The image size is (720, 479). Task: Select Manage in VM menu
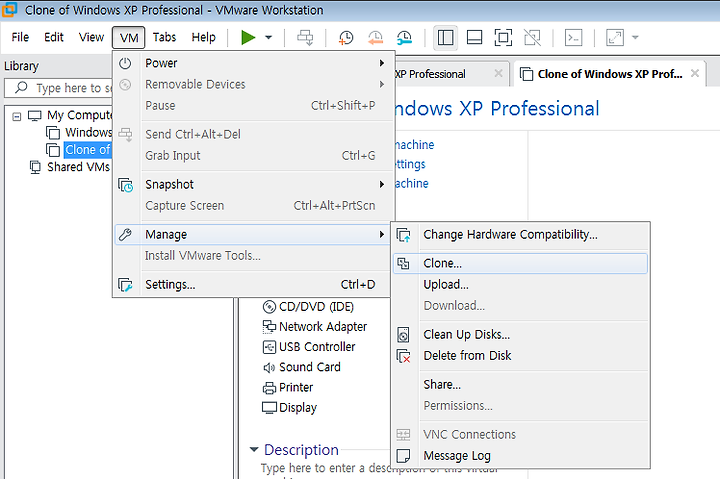[253, 234]
